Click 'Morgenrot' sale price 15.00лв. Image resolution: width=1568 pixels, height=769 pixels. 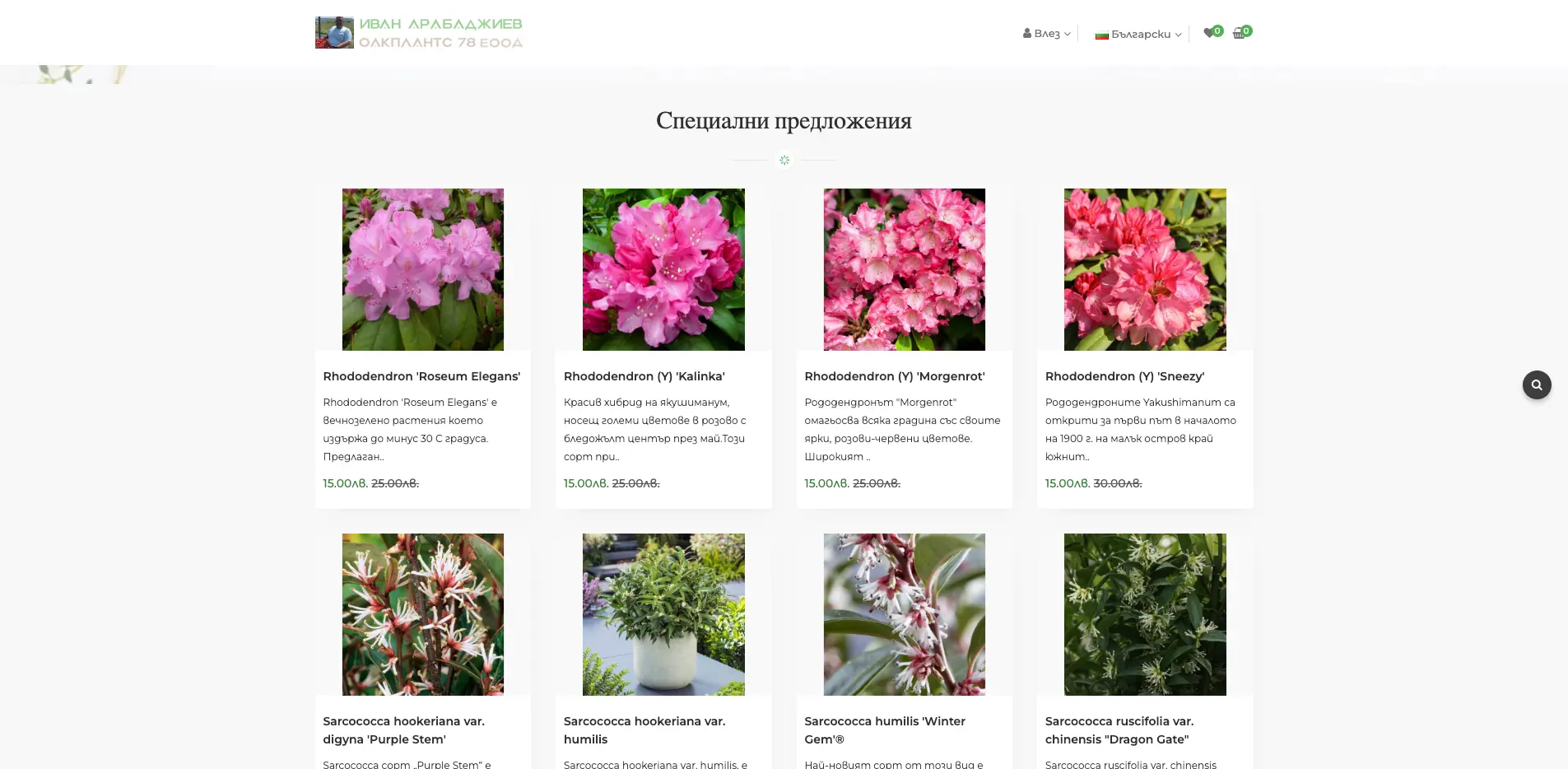click(827, 483)
